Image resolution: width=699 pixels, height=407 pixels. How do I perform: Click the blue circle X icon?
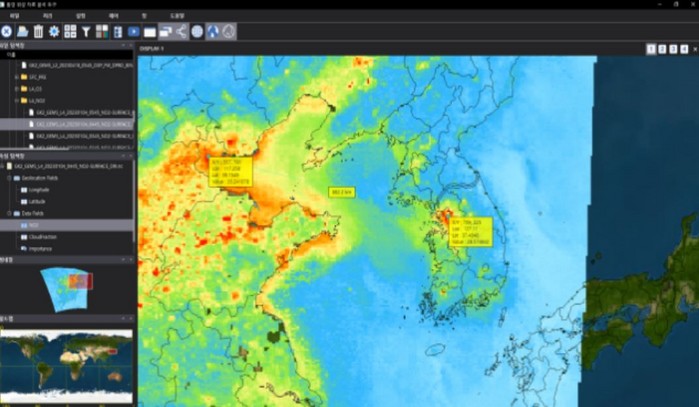[x=7, y=32]
